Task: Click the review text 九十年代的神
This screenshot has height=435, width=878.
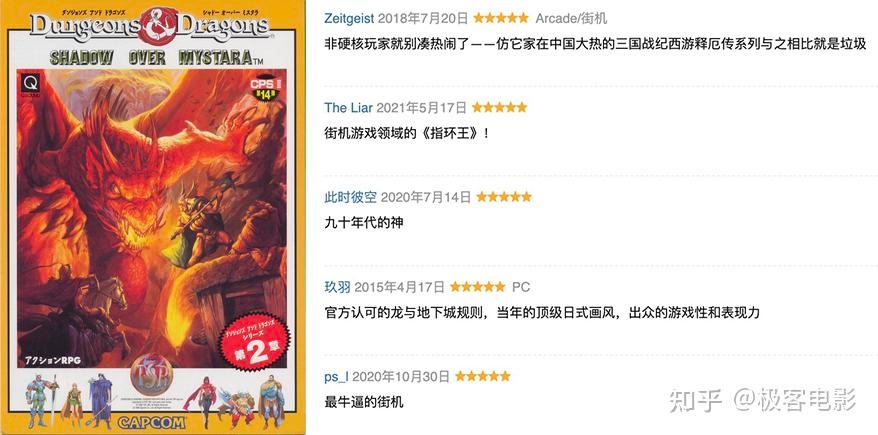Action: (x=363, y=223)
